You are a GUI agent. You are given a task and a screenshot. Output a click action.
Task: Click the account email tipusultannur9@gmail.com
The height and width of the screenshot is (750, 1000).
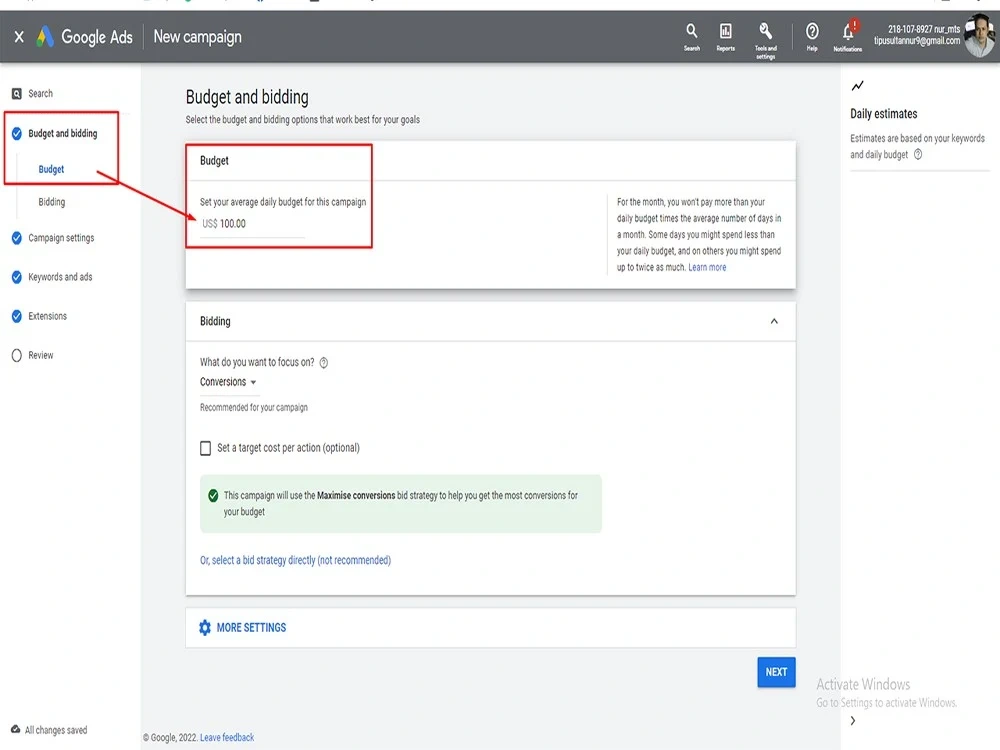click(x=916, y=41)
